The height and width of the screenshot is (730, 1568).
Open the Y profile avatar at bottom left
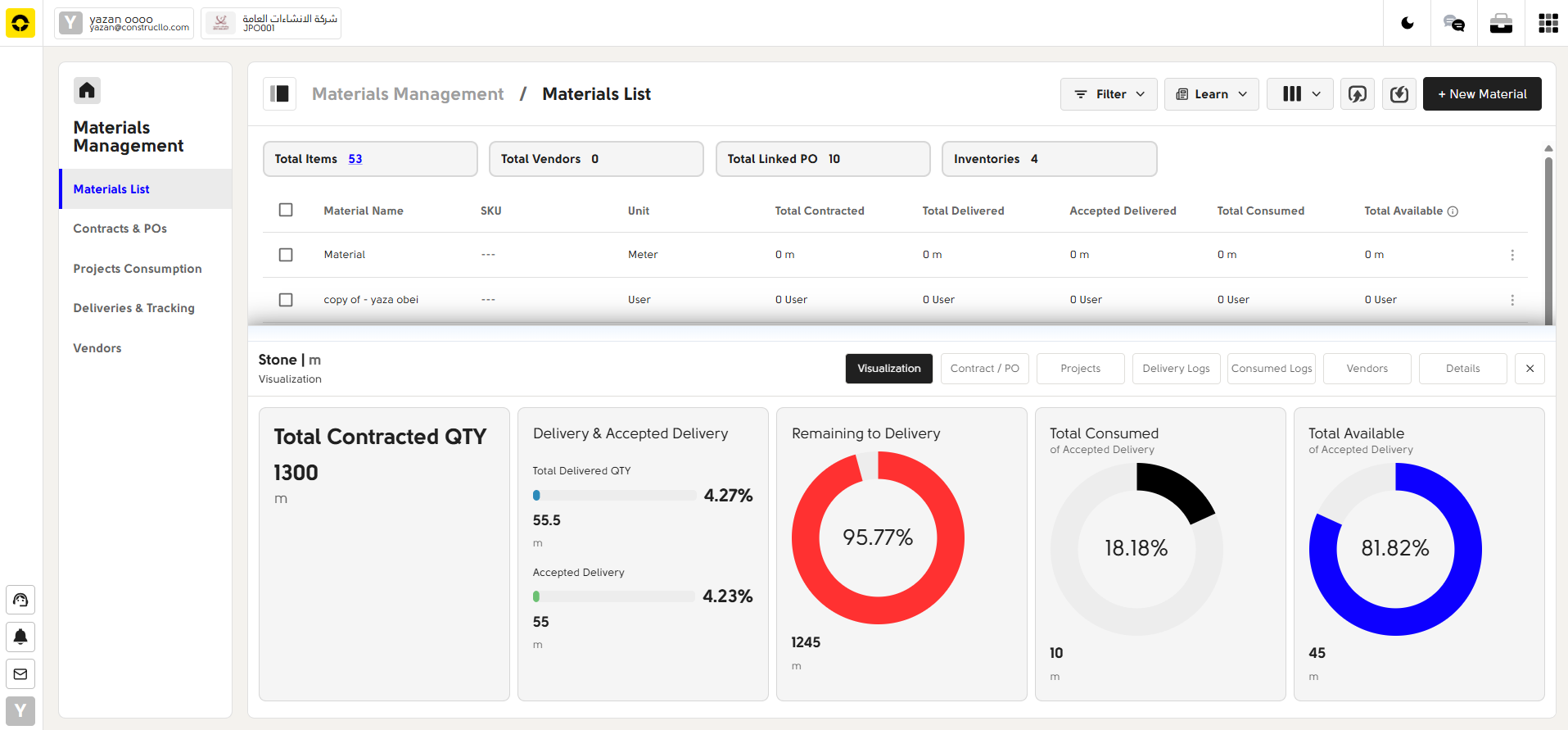pos(20,711)
